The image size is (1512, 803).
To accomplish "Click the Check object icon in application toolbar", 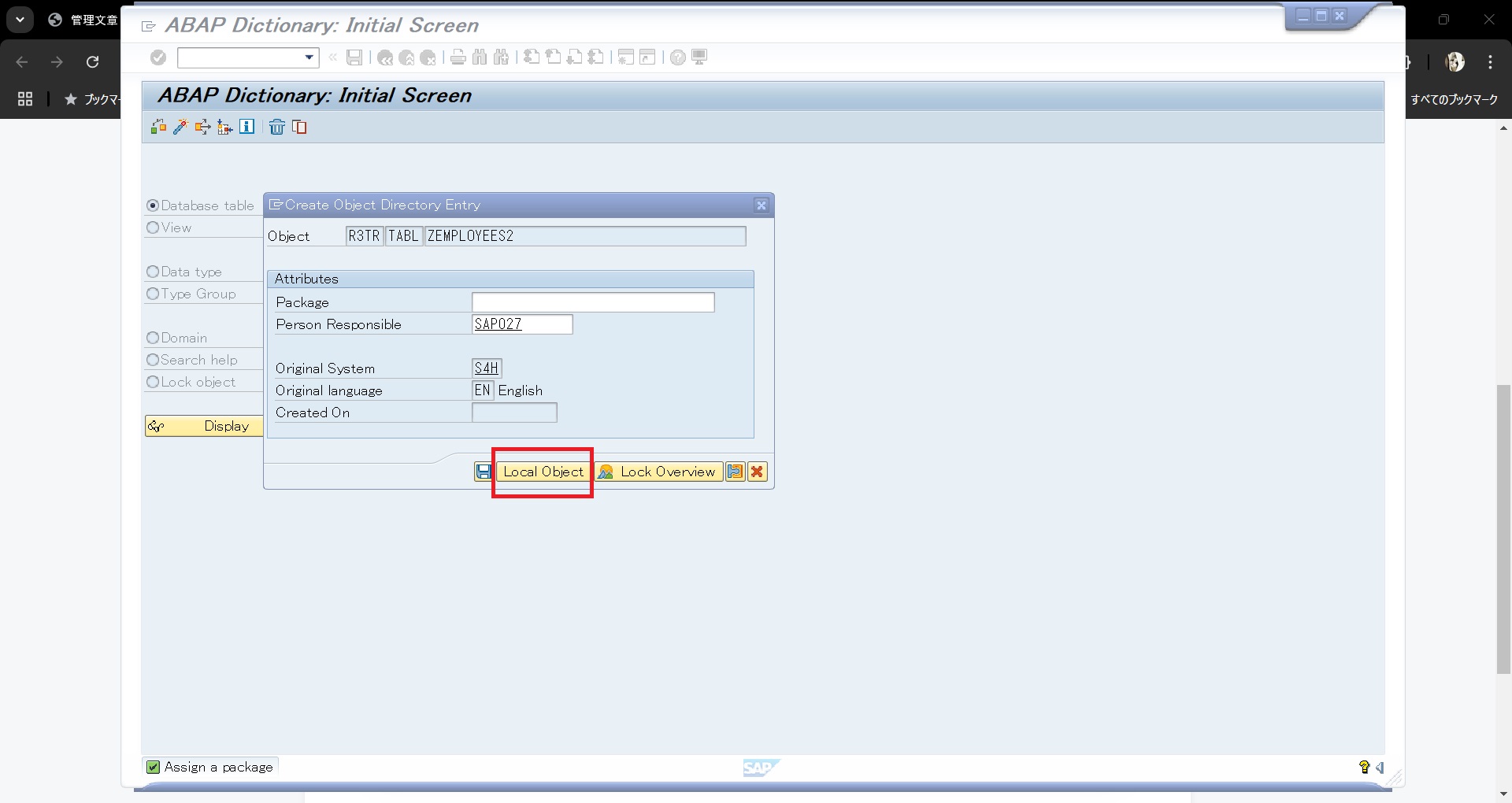I will pos(158,127).
